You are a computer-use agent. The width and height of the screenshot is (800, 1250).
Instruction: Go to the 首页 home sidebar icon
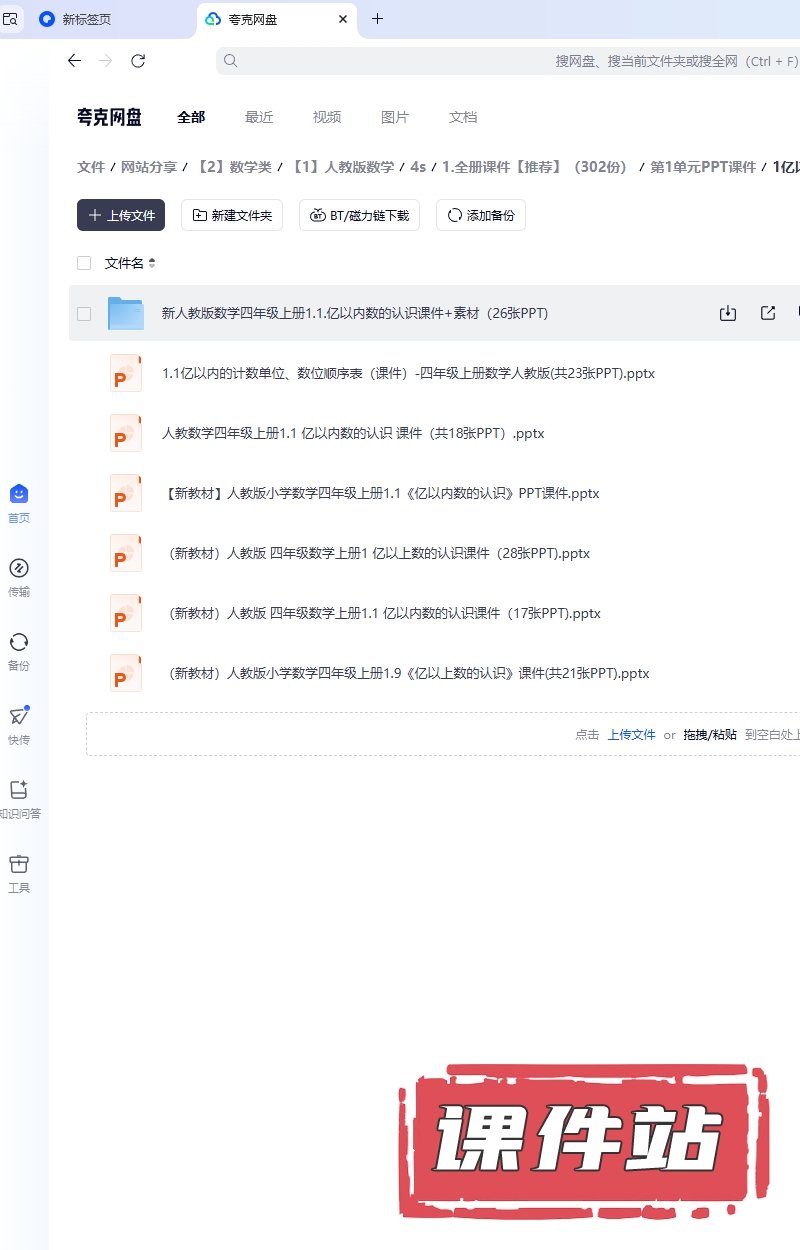tap(18, 494)
